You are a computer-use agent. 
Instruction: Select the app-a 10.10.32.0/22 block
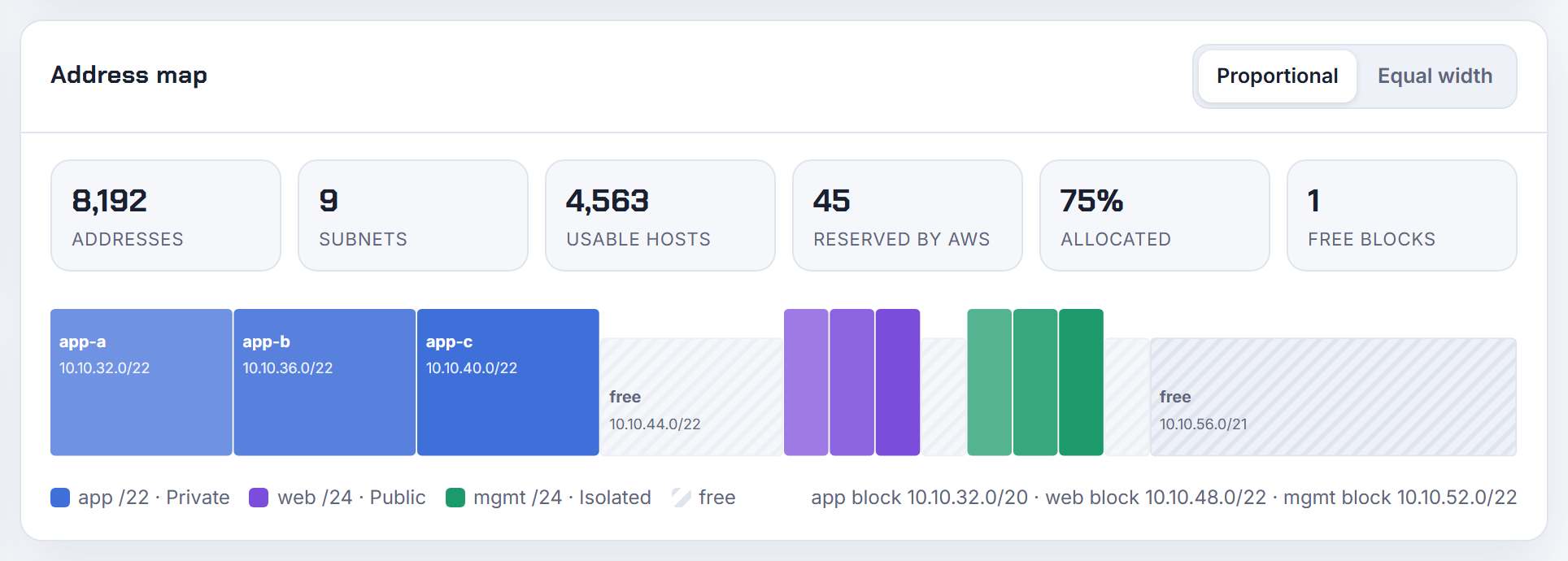tap(142, 382)
